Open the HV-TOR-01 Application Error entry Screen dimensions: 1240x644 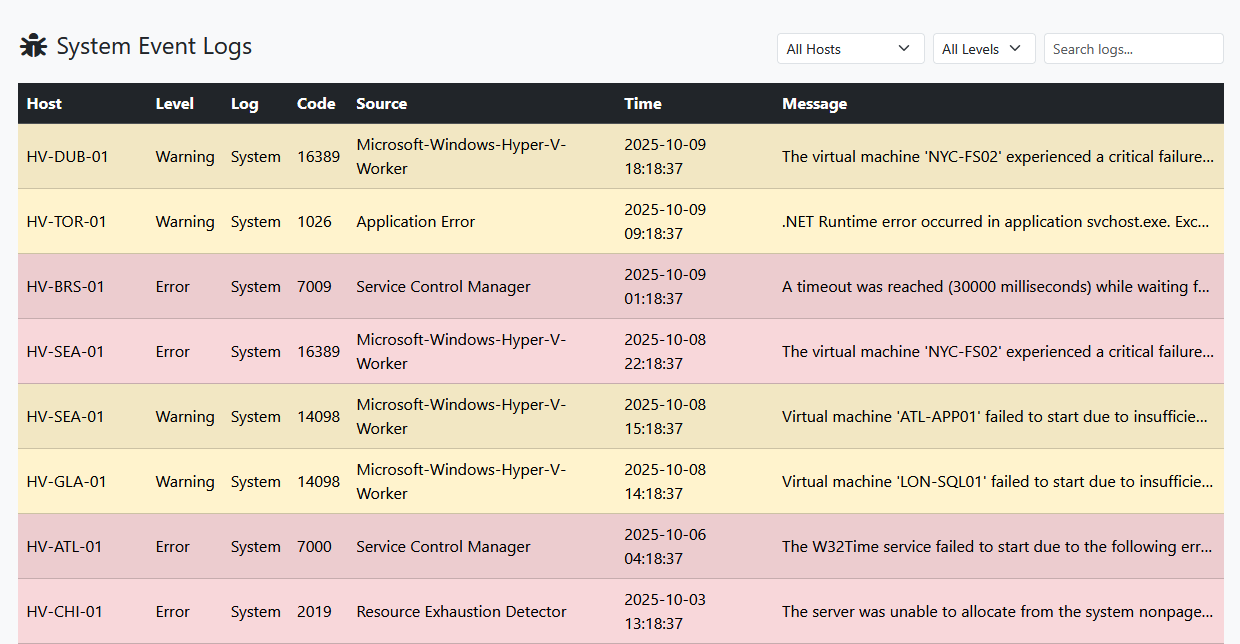pyautogui.click(x=415, y=222)
